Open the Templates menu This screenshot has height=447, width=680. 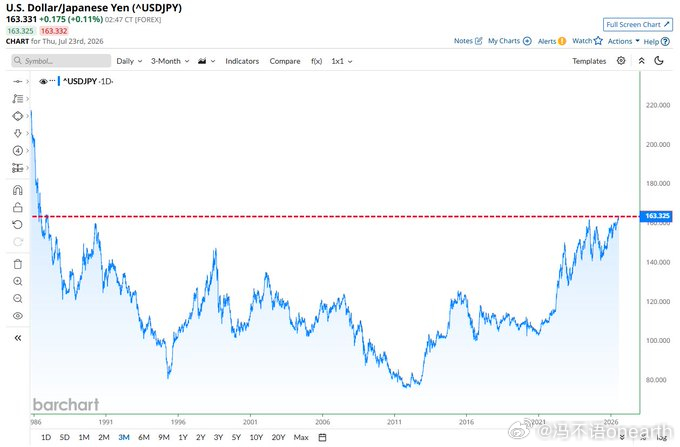pyautogui.click(x=588, y=61)
